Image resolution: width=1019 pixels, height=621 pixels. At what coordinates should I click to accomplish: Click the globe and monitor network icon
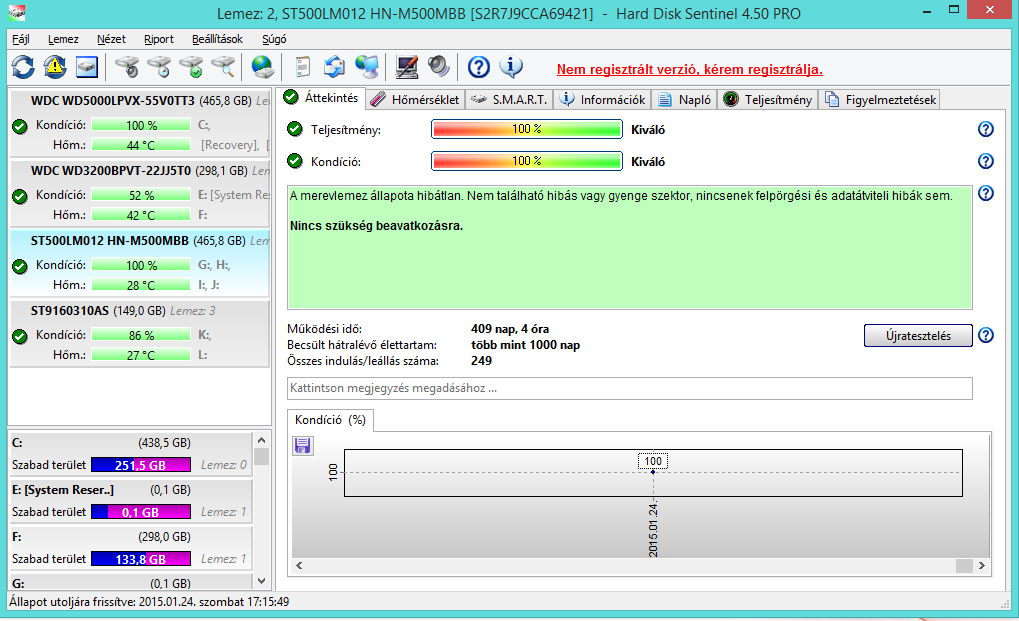tap(367, 67)
